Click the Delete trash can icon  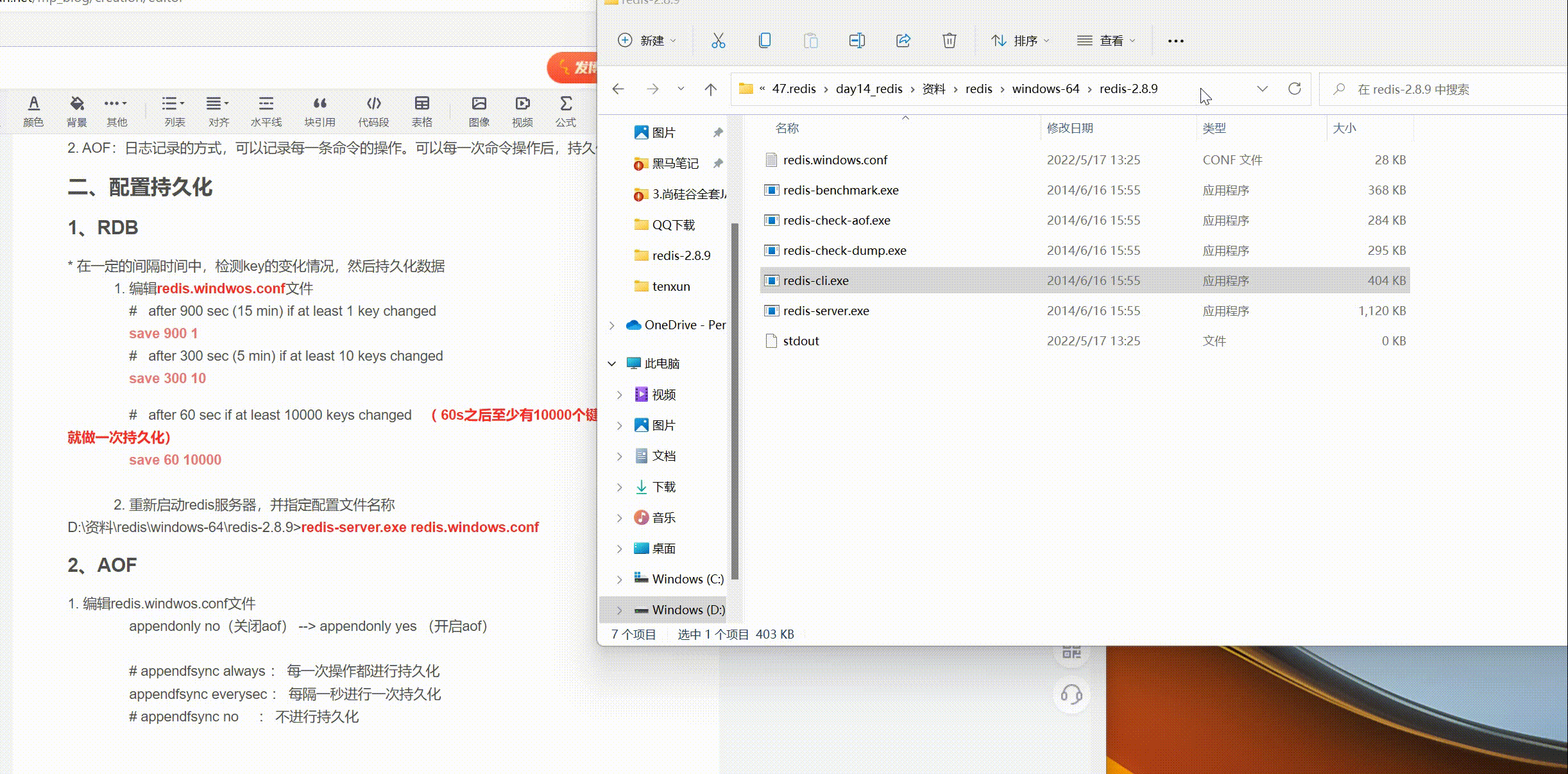949,40
